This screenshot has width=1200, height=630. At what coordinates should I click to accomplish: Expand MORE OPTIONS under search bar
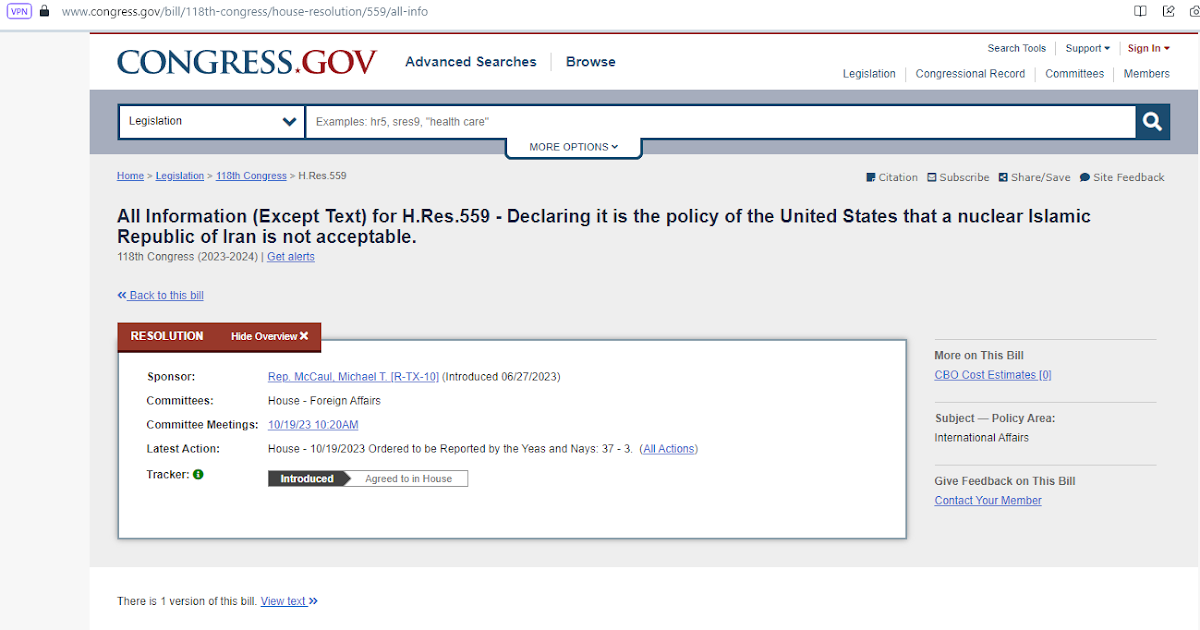573,147
